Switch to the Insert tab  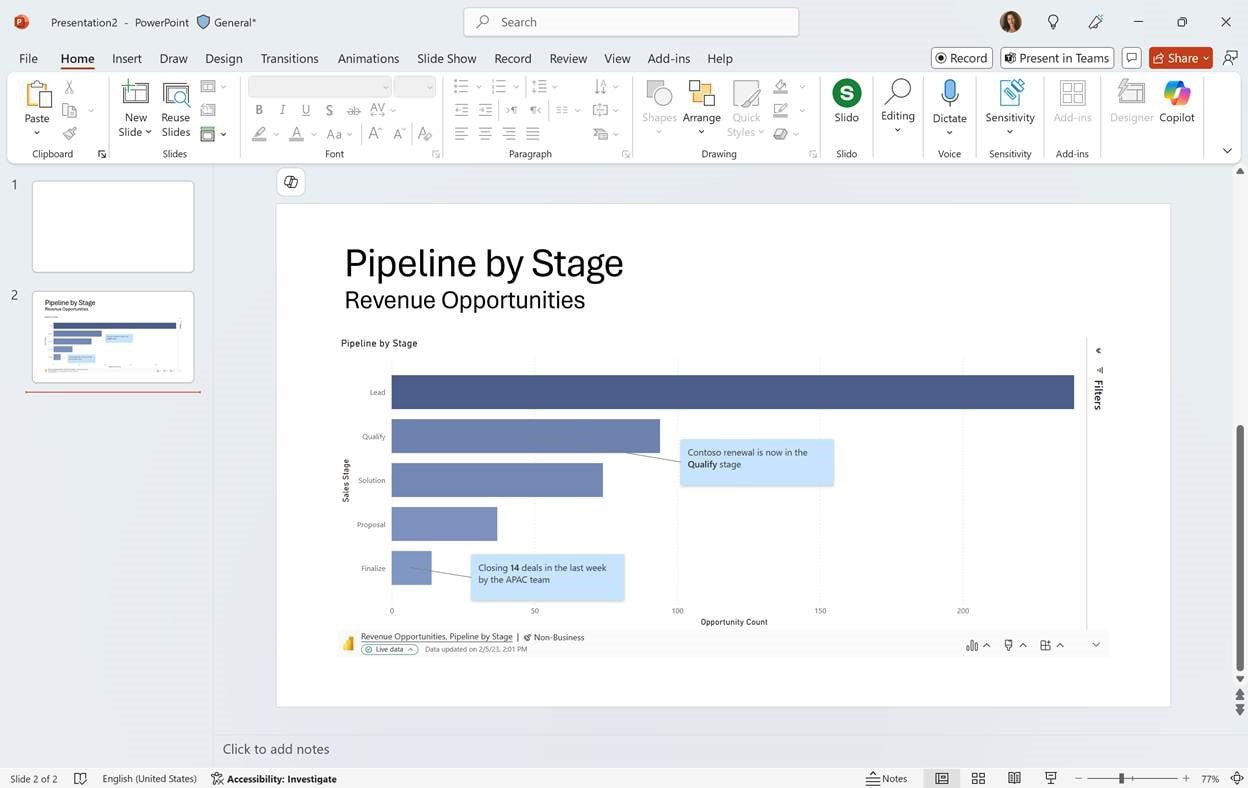pyautogui.click(x=127, y=58)
